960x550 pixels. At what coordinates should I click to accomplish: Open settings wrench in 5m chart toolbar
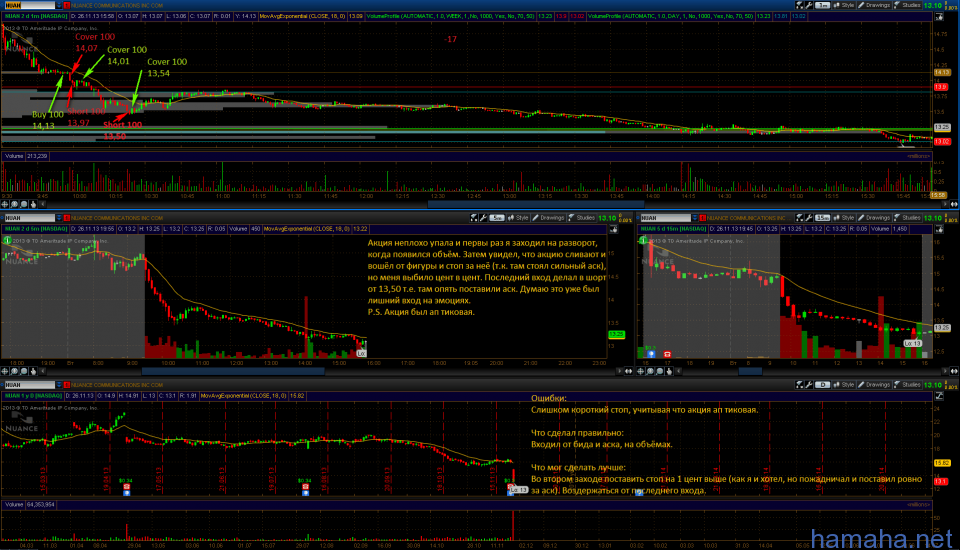(483, 218)
